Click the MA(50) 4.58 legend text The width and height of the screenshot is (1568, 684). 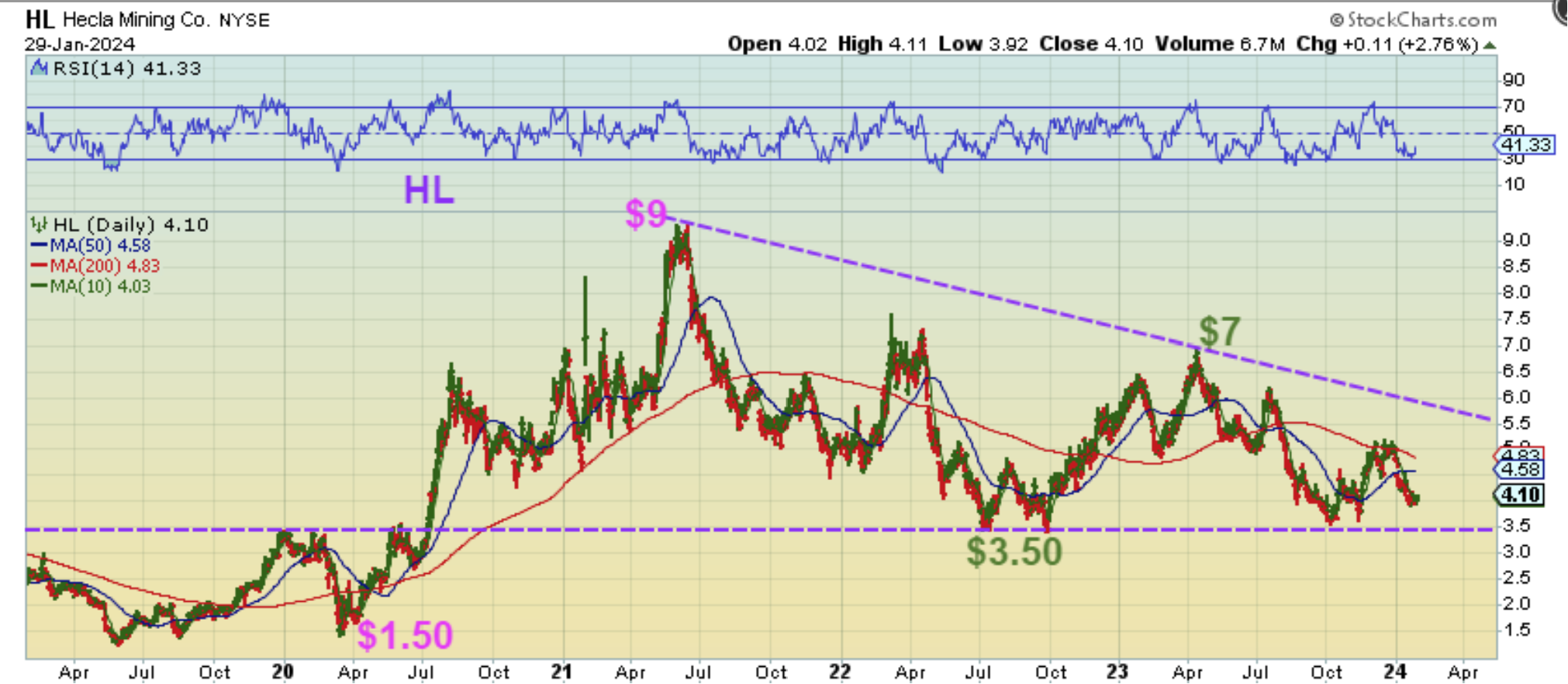(x=100, y=246)
